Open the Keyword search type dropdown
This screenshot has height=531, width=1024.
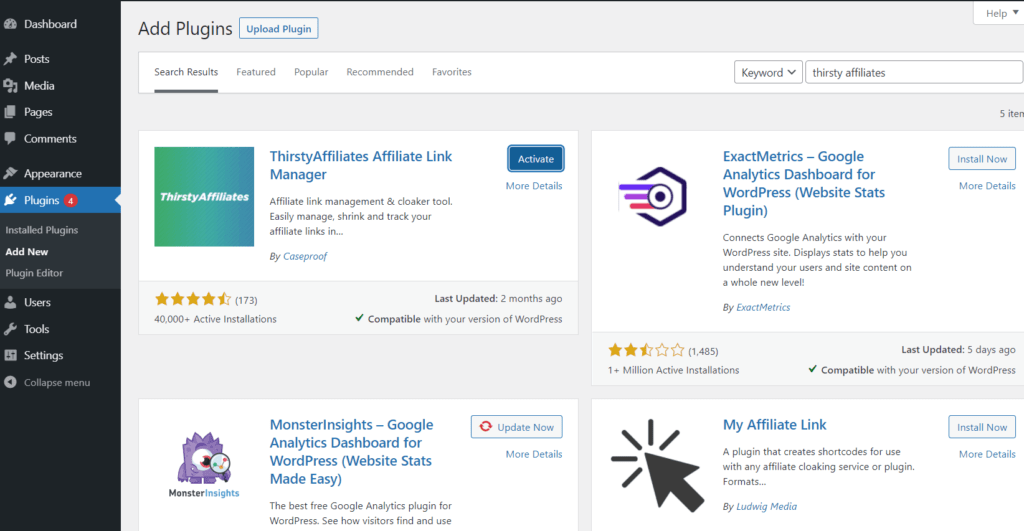767,72
